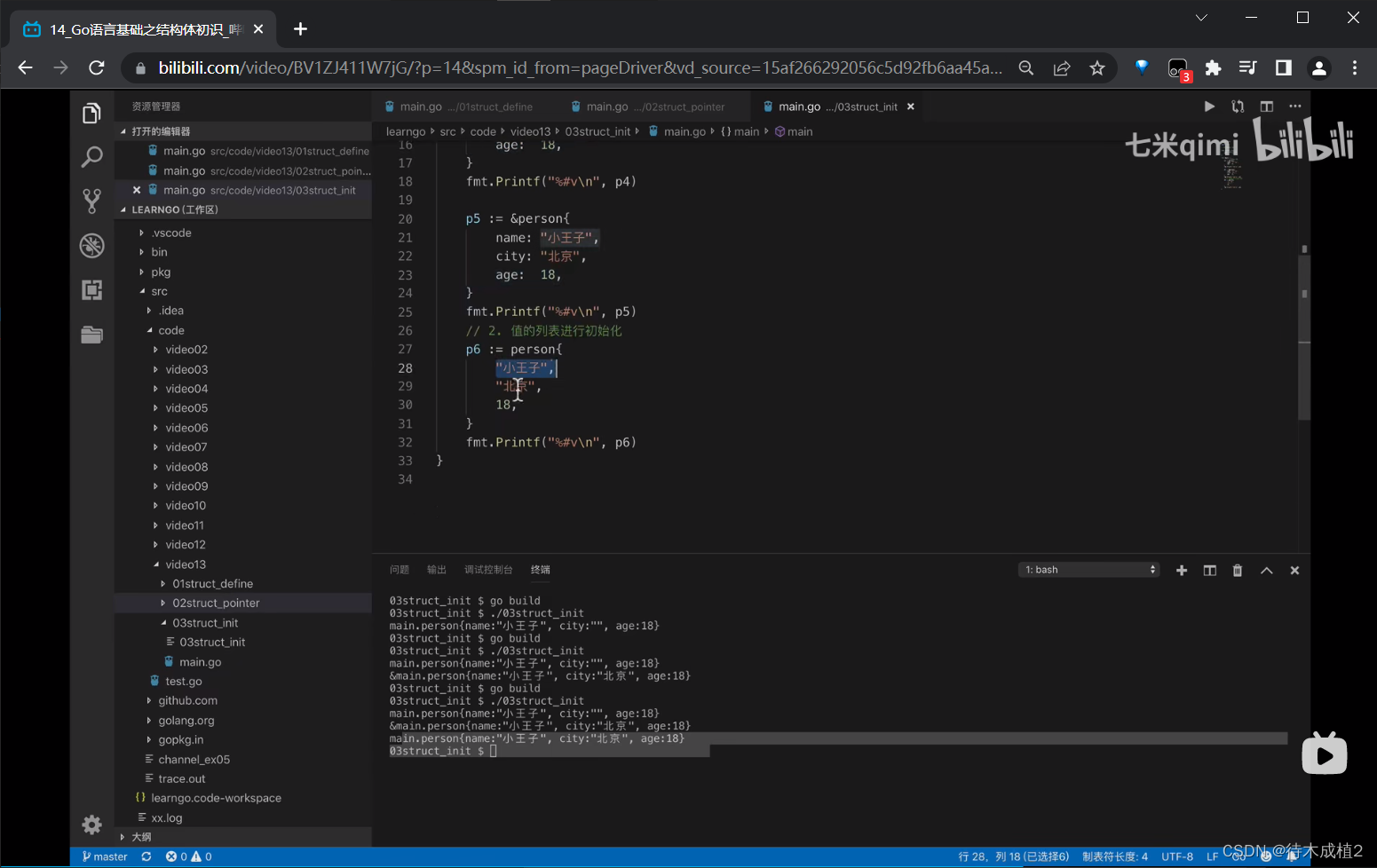Expand the outline section at bottom

click(242, 837)
